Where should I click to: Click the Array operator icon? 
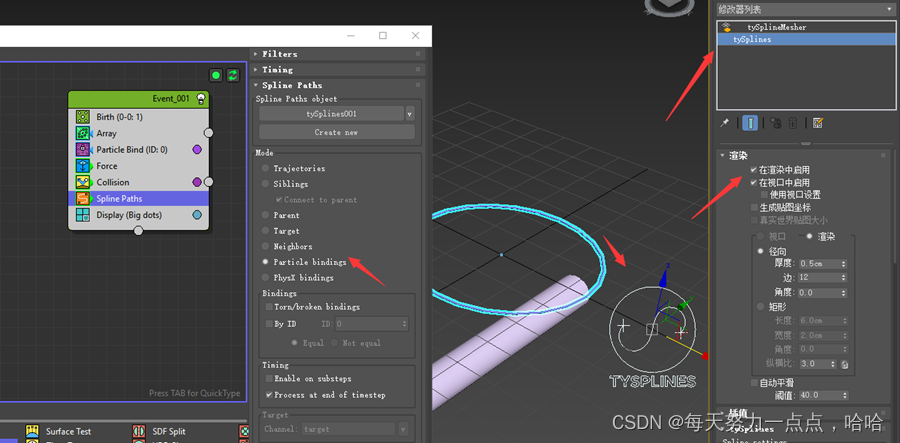(x=83, y=133)
